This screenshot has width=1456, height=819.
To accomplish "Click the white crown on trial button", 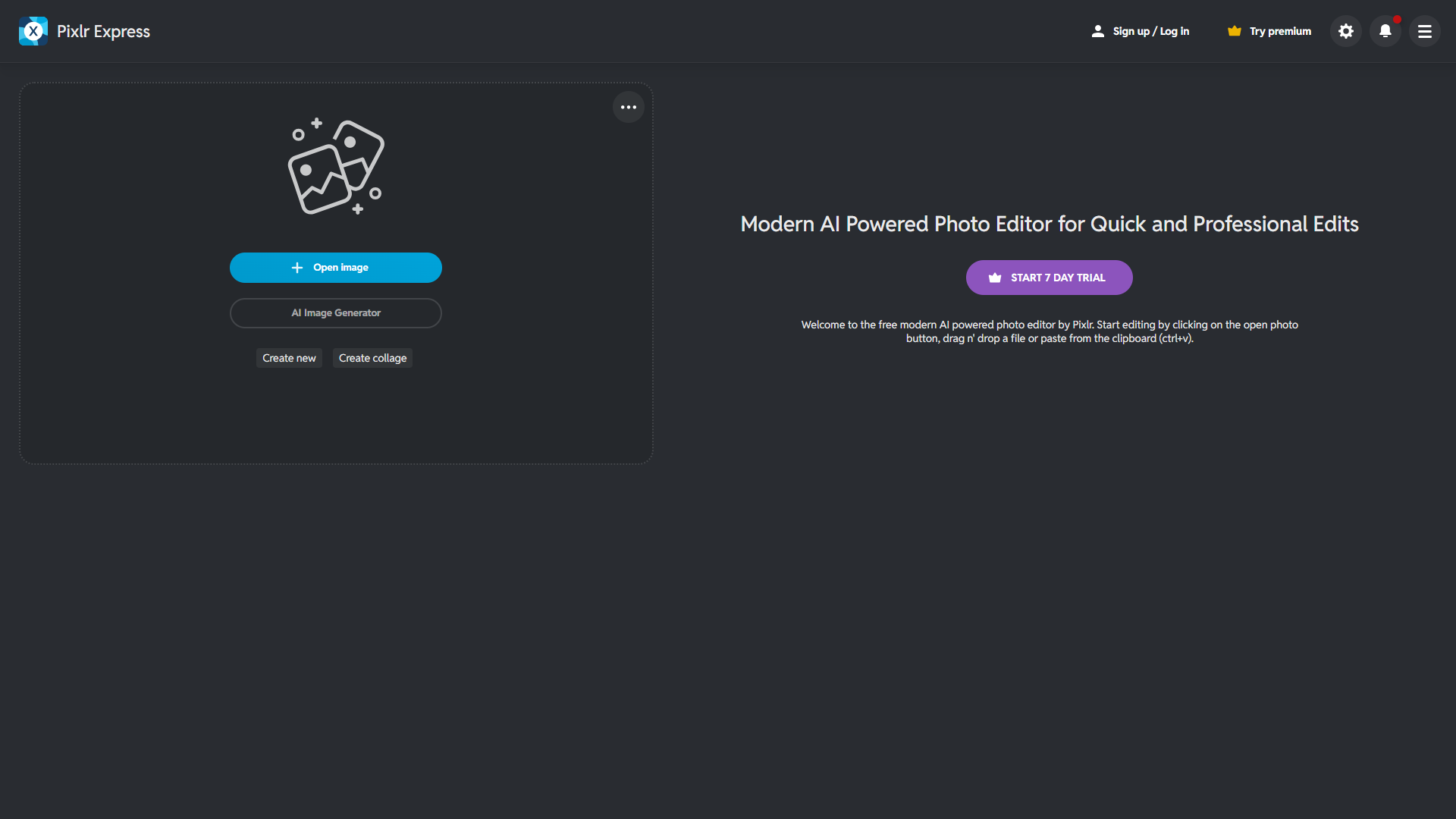I will coord(995,278).
